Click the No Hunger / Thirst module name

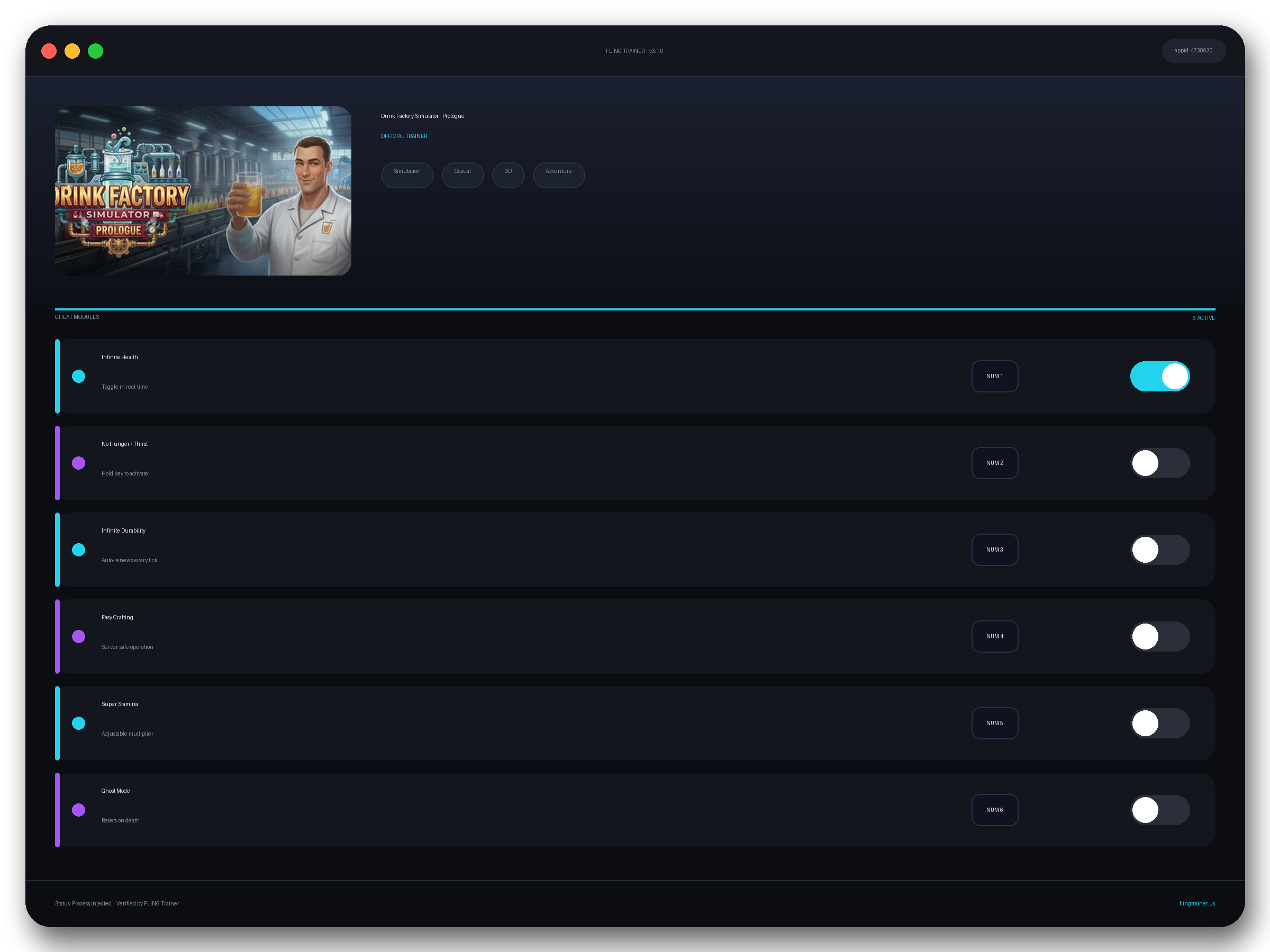point(124,444)
